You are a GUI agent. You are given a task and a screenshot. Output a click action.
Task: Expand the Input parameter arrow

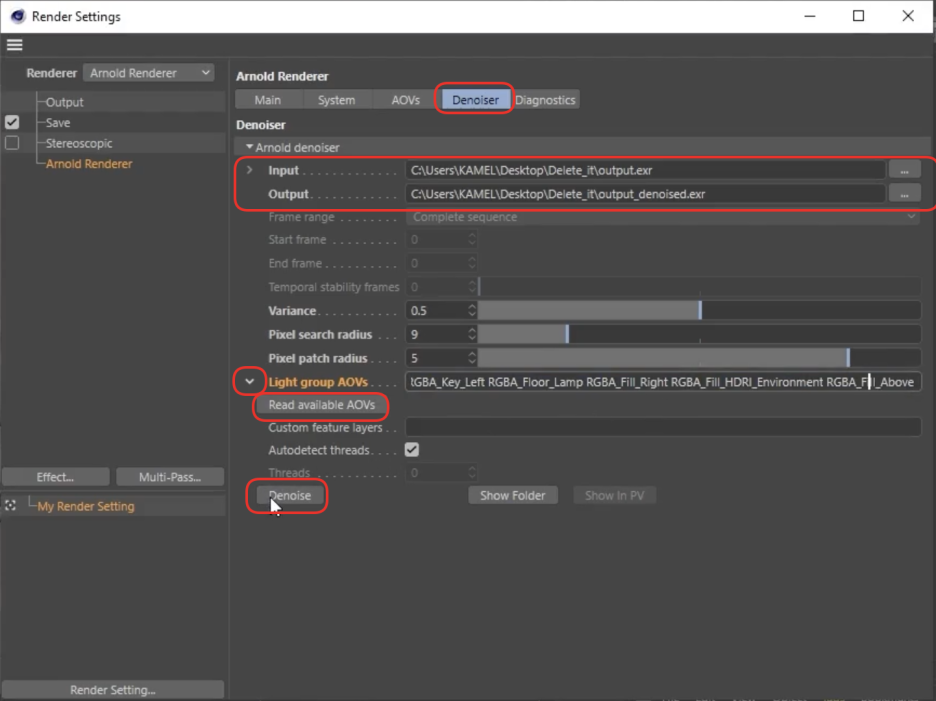(250, 170)
